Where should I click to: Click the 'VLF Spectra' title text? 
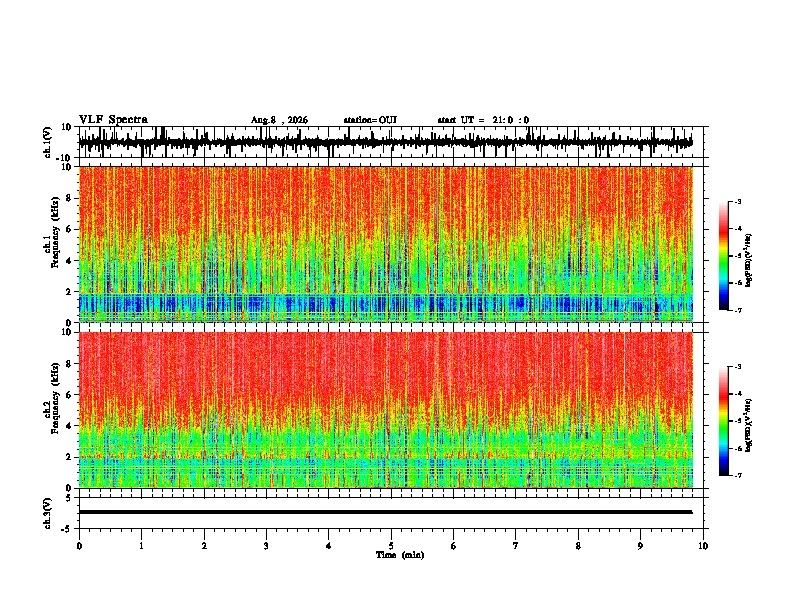[x=113, y=120]
